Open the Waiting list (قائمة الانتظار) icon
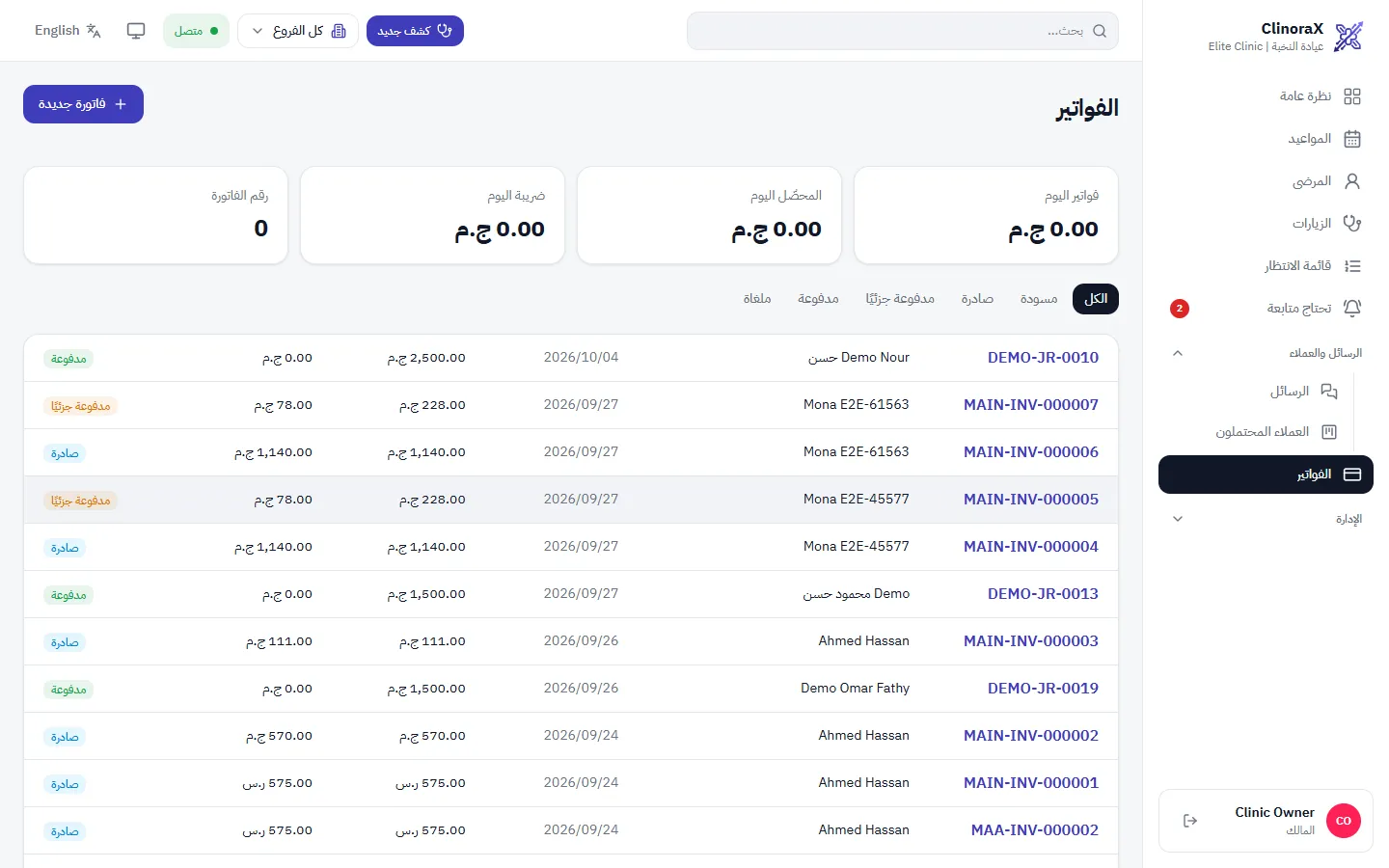Viewport: 1389px width, 868px height. coord(1351,266)
